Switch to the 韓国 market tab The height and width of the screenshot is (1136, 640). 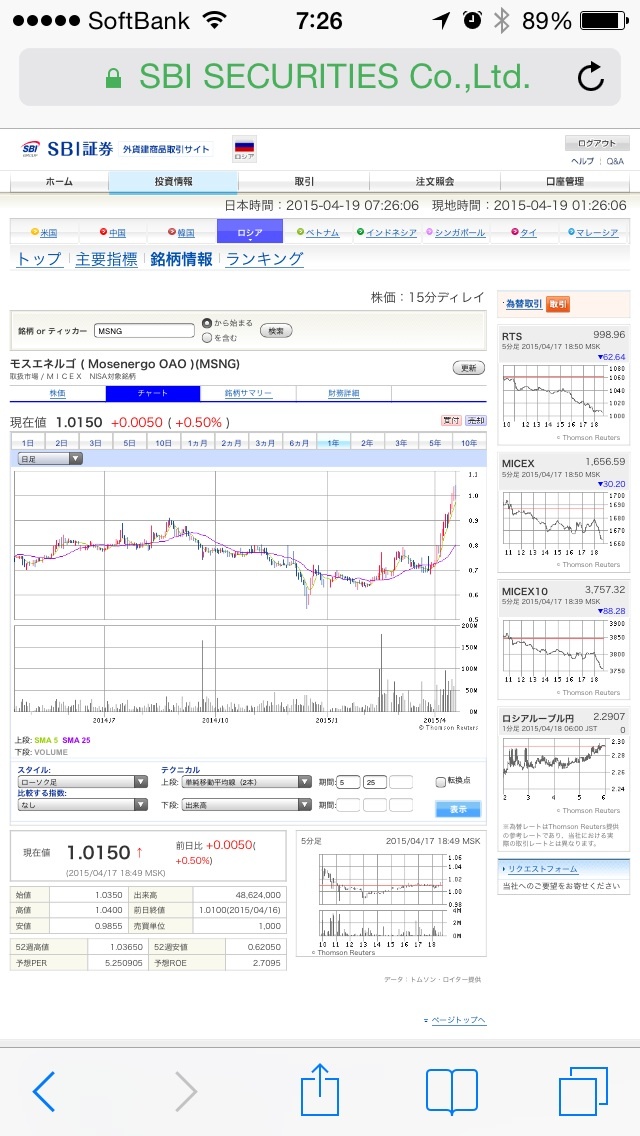coord(181,233)
